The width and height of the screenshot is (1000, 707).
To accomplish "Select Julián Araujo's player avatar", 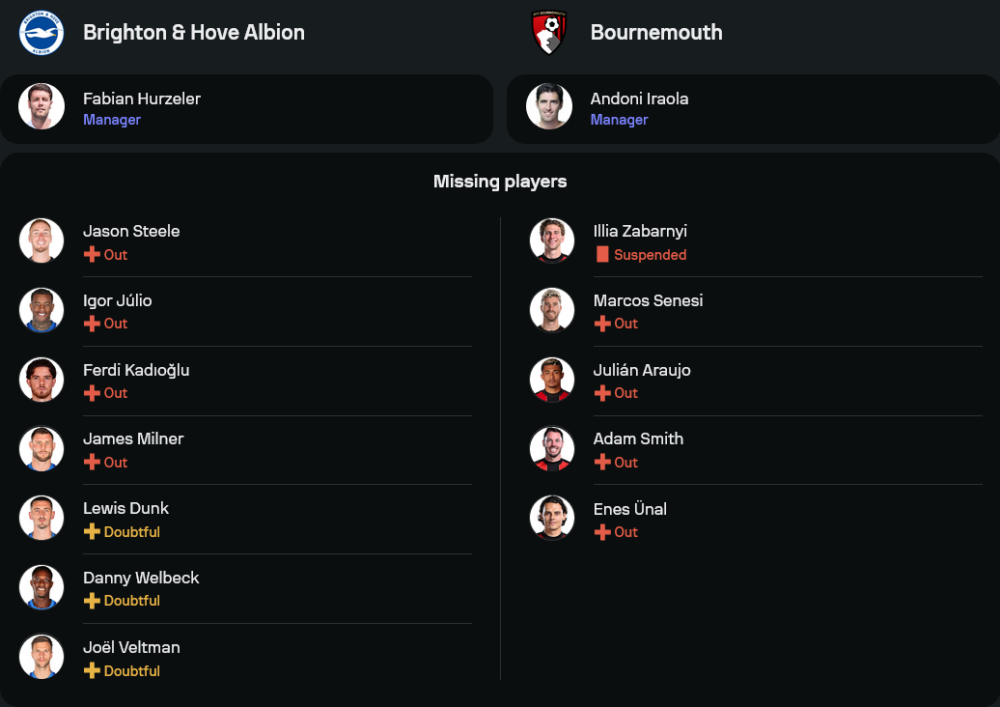I will 552,380.
